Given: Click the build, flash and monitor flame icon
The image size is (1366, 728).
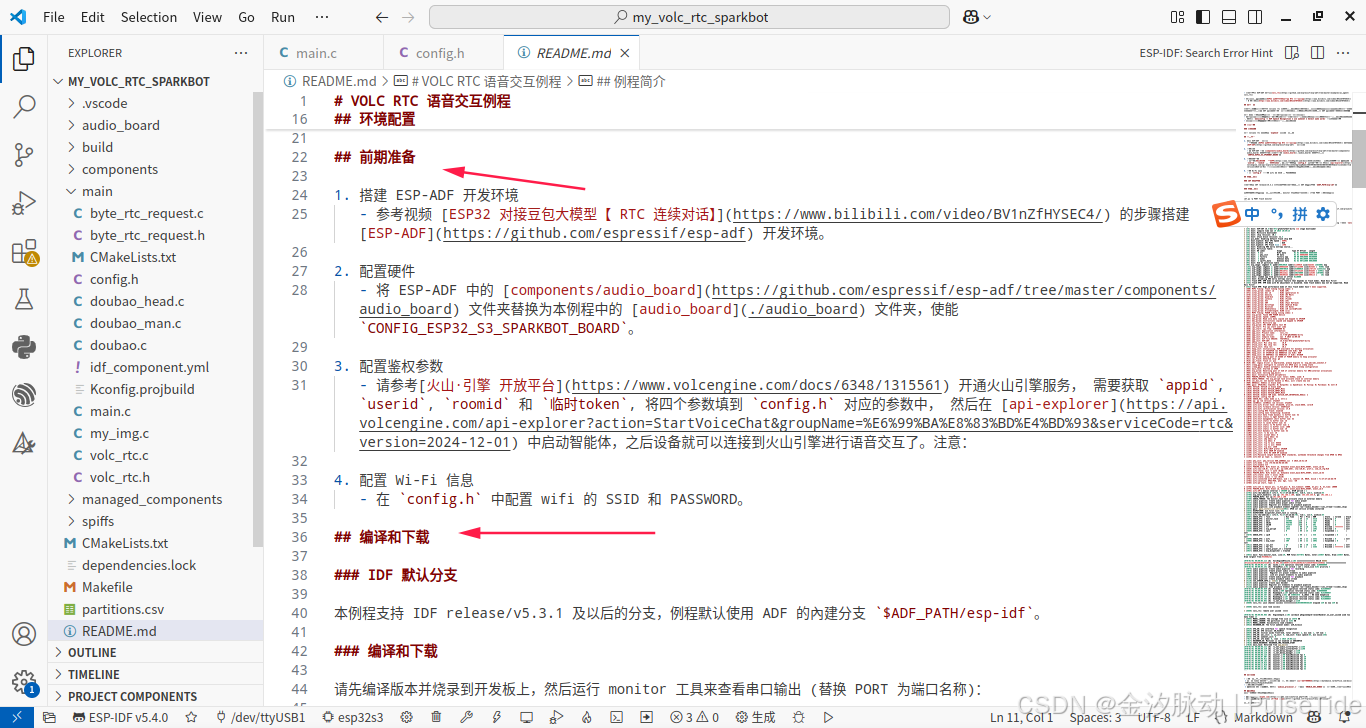Looking at the screenshot, I should click(586, 717).
